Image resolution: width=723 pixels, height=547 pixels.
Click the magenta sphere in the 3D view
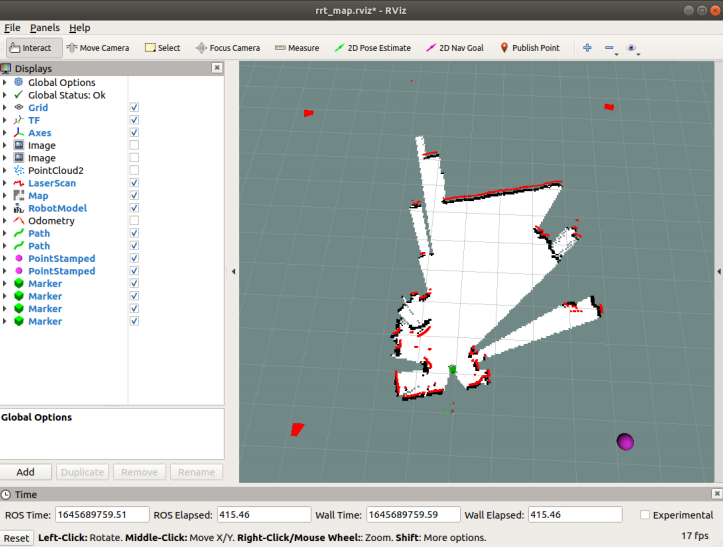[x=626, y=441]
